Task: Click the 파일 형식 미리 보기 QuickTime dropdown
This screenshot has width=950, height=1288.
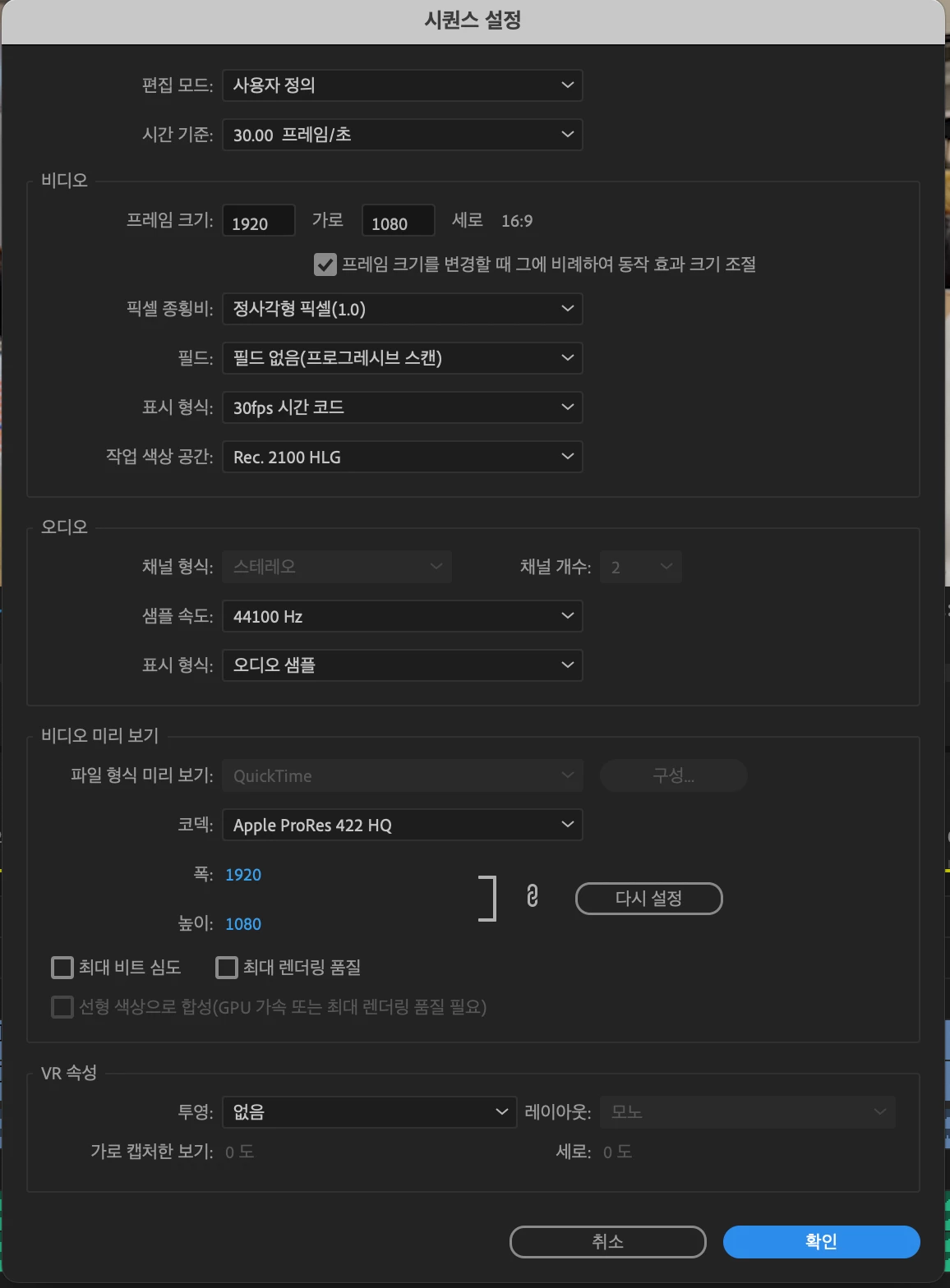Action: click(x=403, y=775)
